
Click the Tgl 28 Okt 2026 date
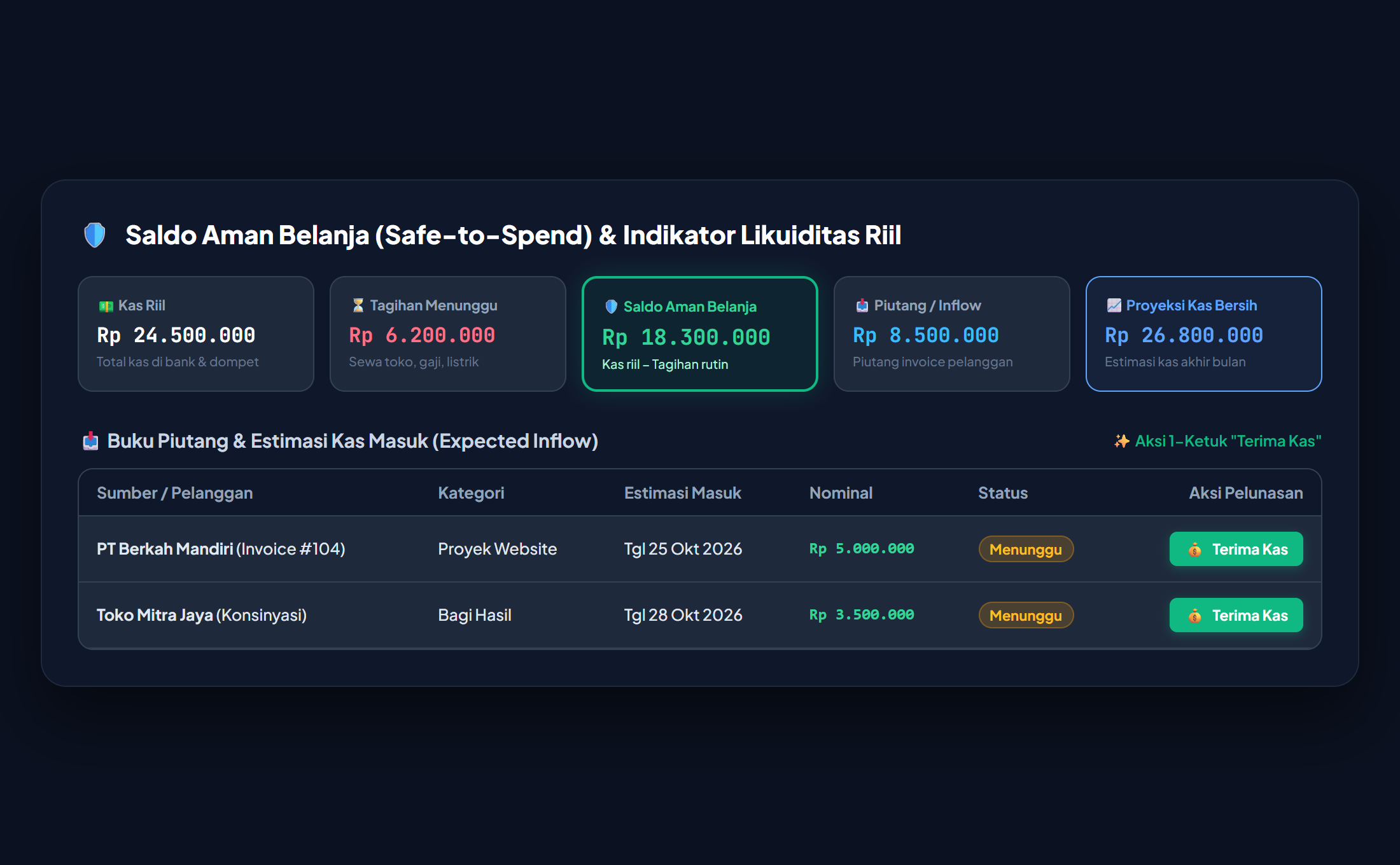683,615
